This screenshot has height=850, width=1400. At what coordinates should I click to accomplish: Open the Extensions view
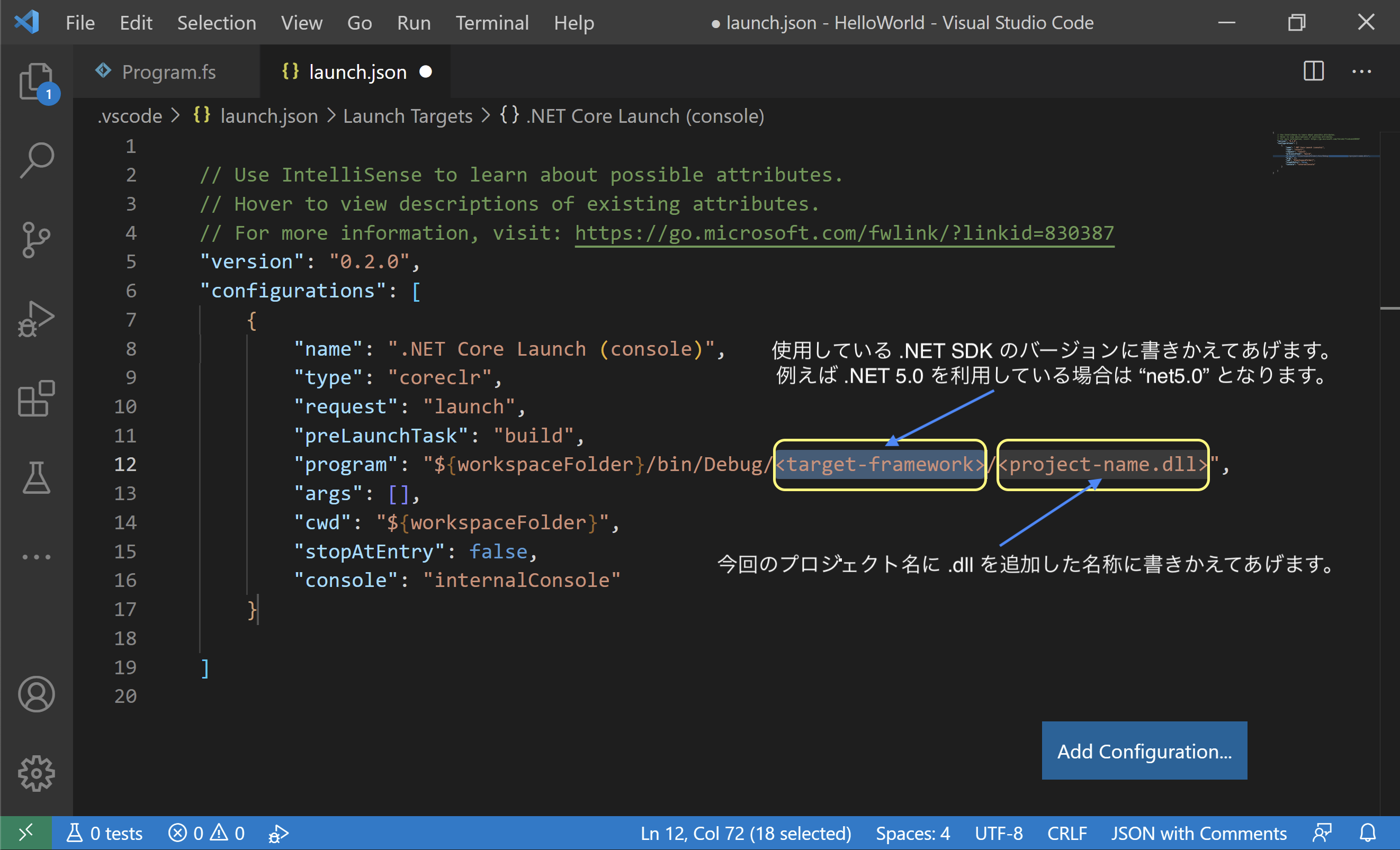coord(37,399)
